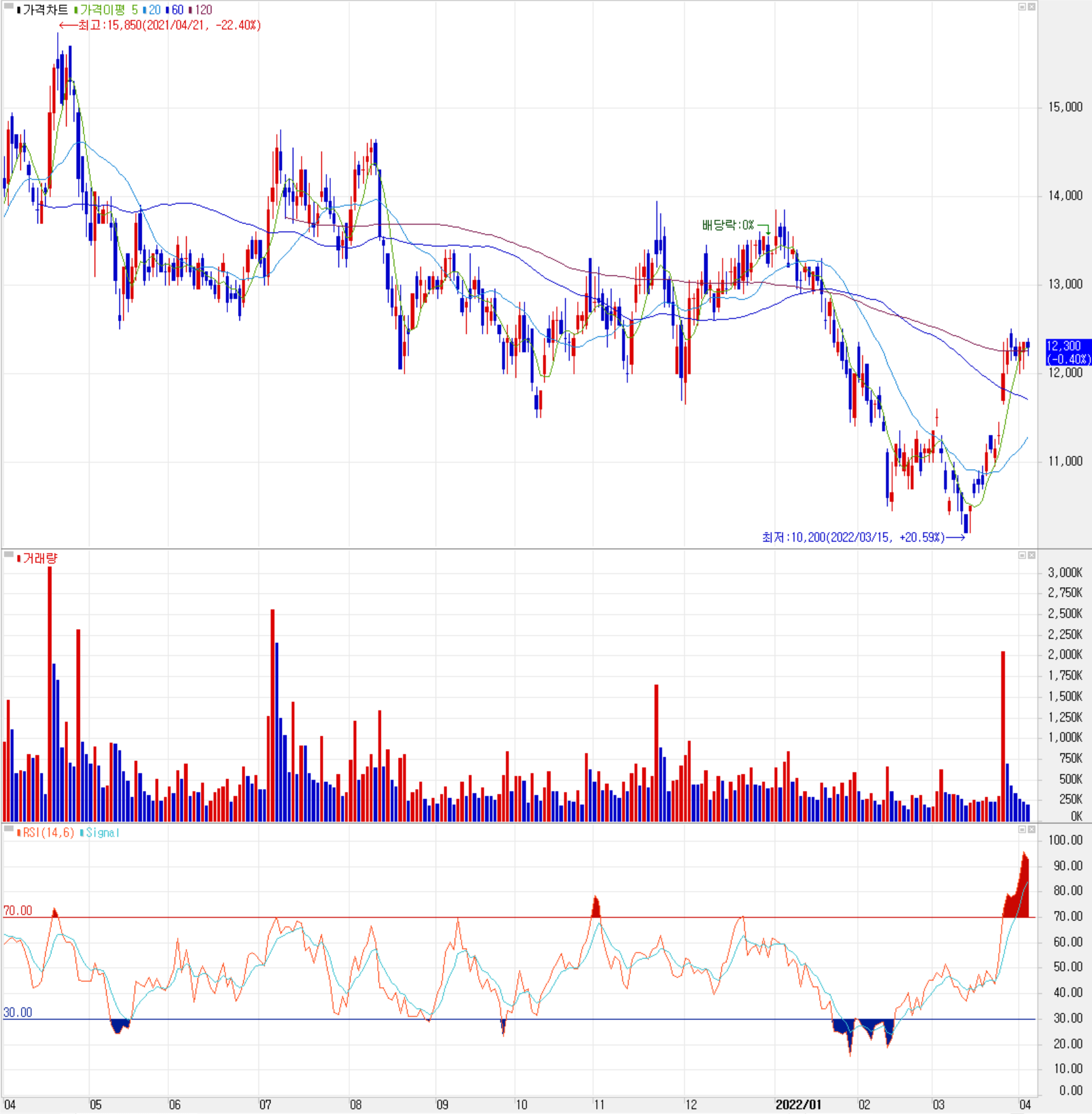Select the 60-day moving average legend
1092x1114 pixels.
(178, 10)
